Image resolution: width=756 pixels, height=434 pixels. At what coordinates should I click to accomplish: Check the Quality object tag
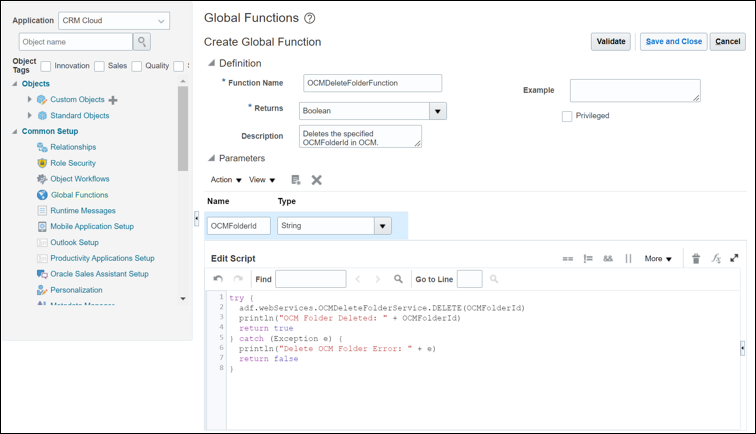coord(137,66)
